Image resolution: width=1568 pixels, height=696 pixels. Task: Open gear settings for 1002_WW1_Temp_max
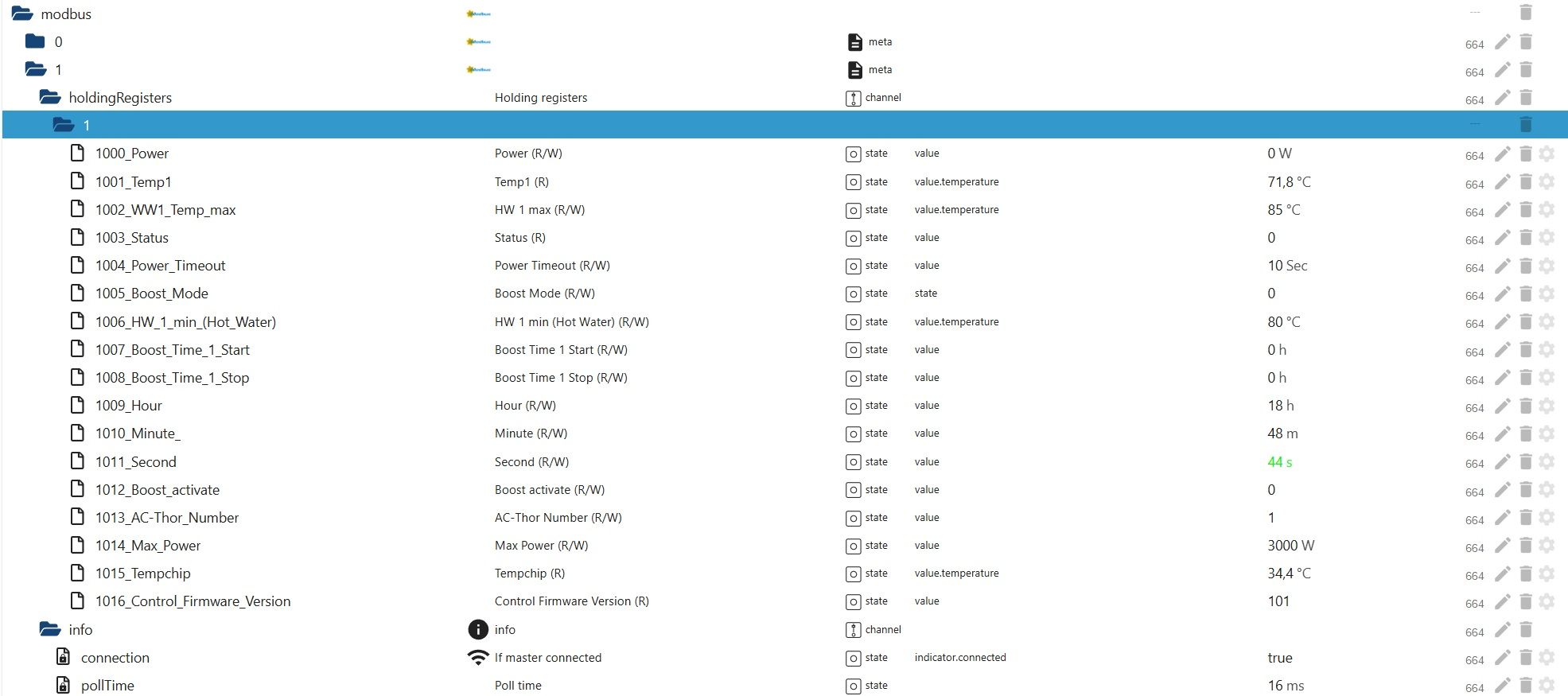pos(1547,210)
